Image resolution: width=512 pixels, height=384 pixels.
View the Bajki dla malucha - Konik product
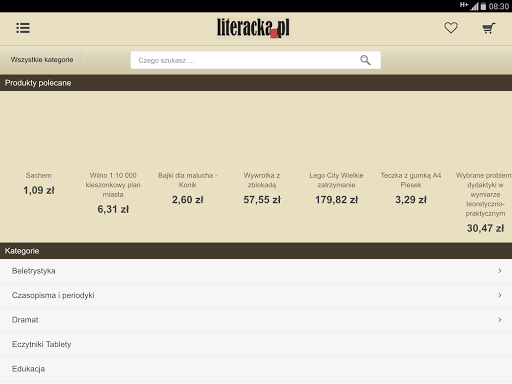187,188
